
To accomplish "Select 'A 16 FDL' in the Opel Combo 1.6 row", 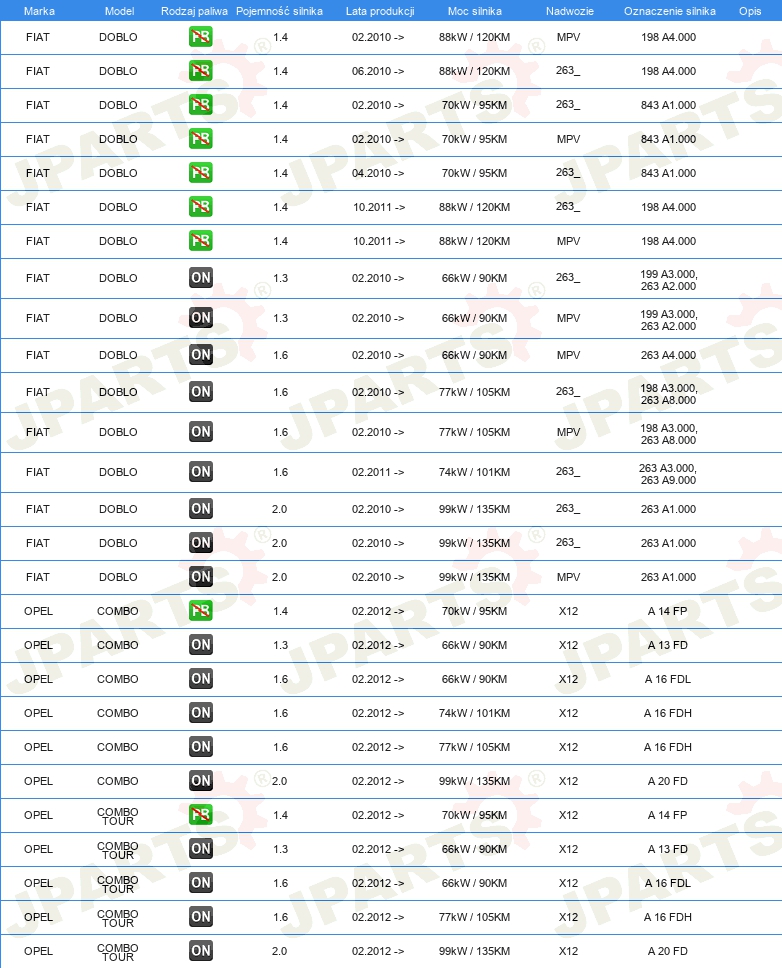I will [668, 679].
